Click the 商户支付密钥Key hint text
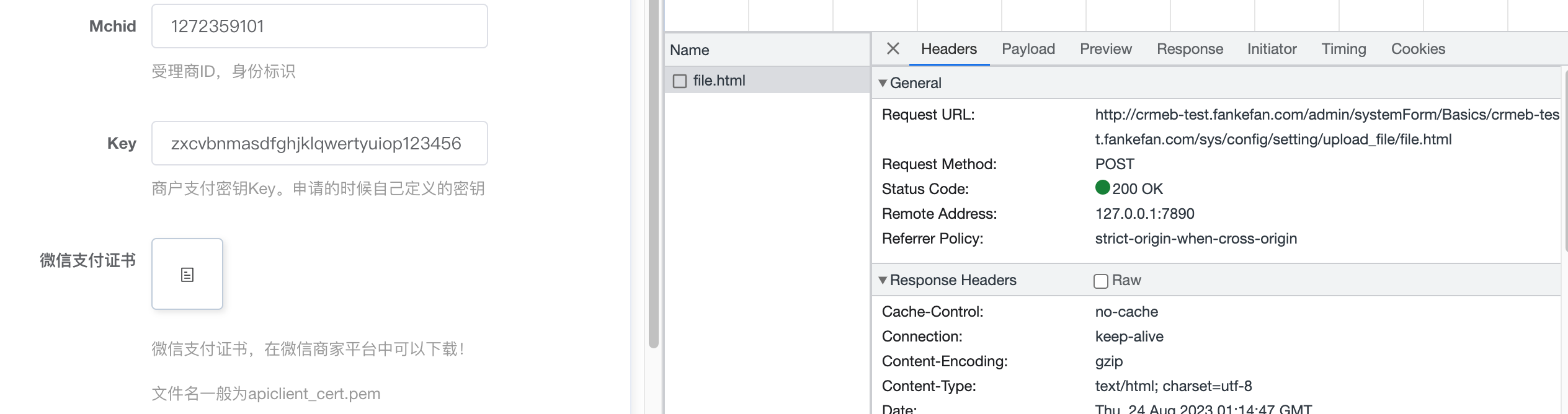Image resolution: width=1568 pixels, height=414 pixels. tap(318, 188)
